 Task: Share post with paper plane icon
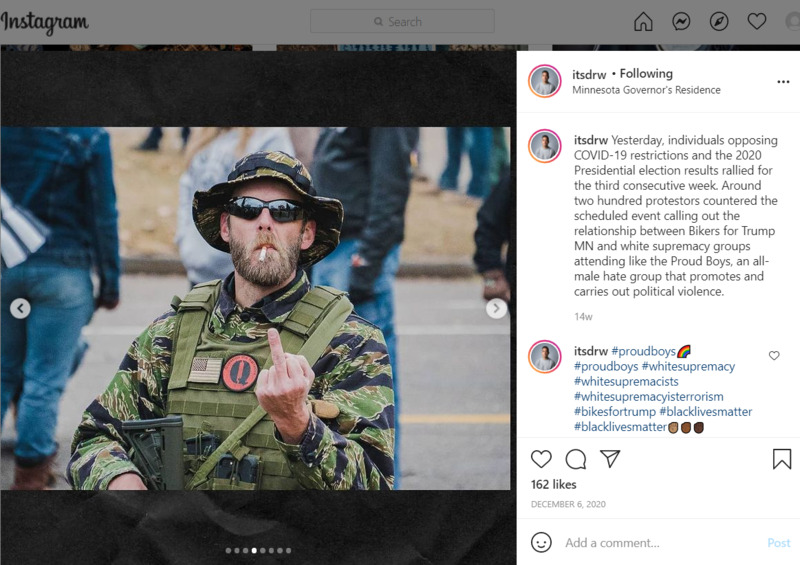tap(610, 458)
